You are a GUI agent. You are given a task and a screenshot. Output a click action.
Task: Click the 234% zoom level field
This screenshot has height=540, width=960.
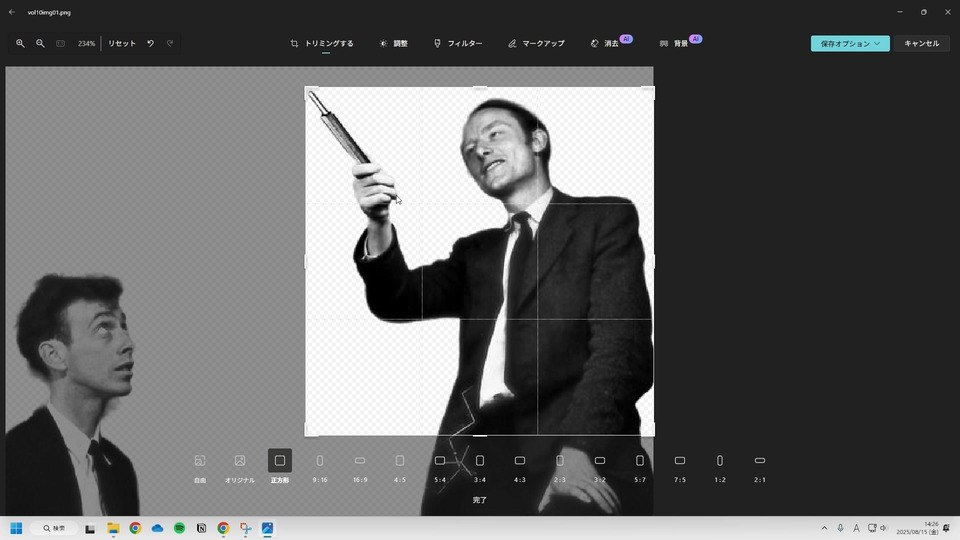[86, 44]
